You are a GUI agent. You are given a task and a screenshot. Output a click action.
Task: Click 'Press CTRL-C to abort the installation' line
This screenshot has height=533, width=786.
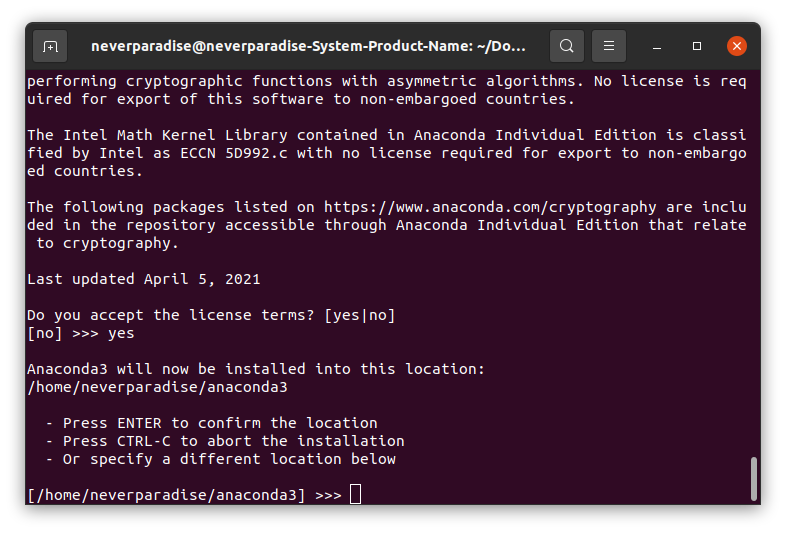225,441
